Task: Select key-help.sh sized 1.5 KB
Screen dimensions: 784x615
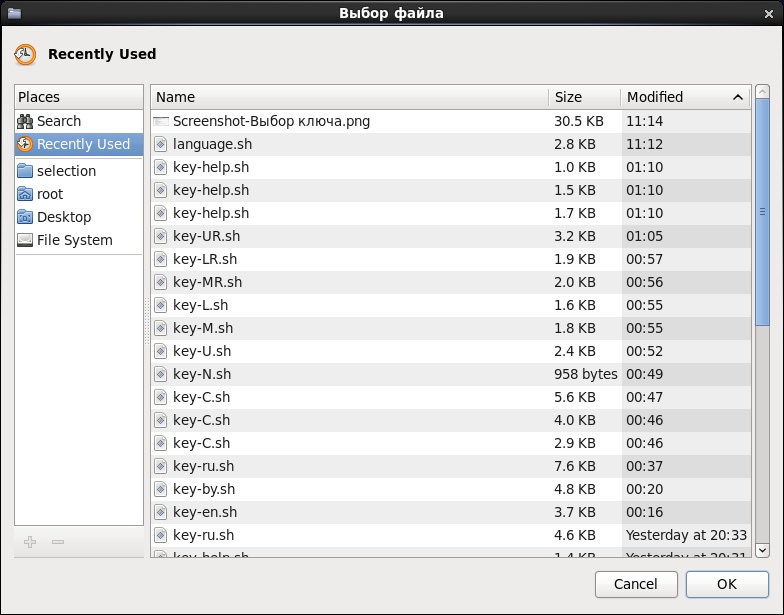Action: (451, 190)
